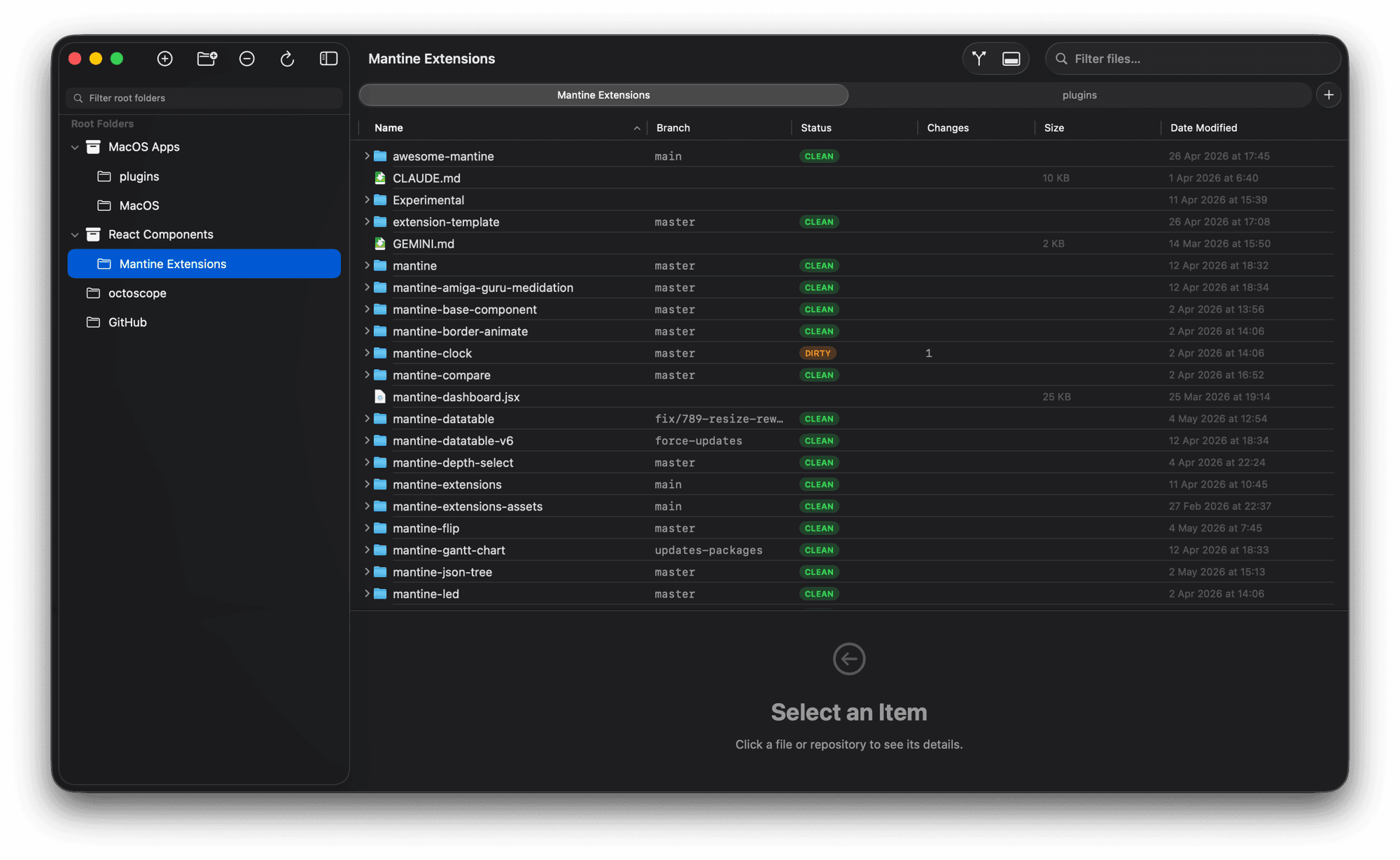
Task: Expand the Experimental folder row
Action: pyautogui.click(x=367, y=200)
